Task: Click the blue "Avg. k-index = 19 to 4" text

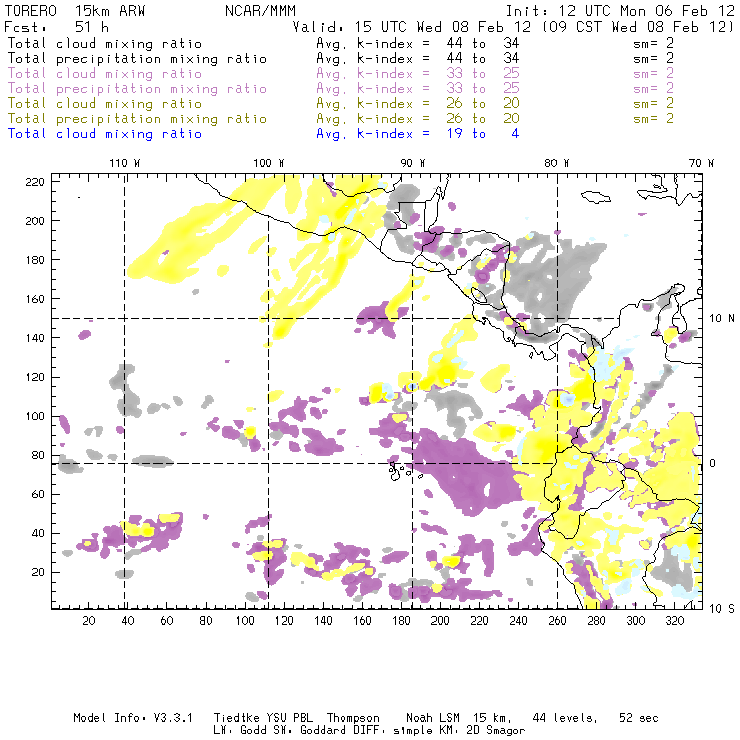Action: click(418, 134)
